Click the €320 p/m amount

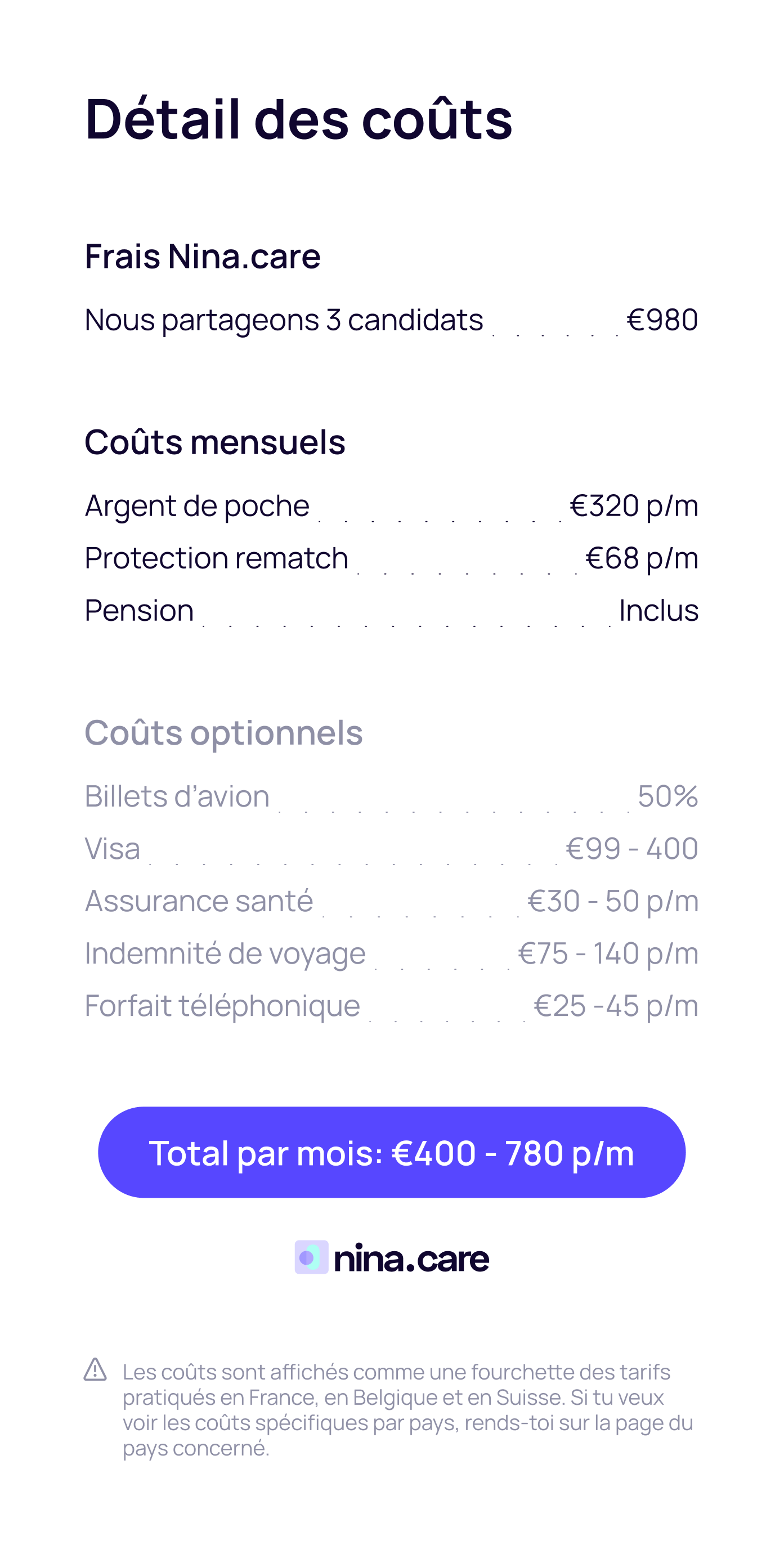point(633,505)
